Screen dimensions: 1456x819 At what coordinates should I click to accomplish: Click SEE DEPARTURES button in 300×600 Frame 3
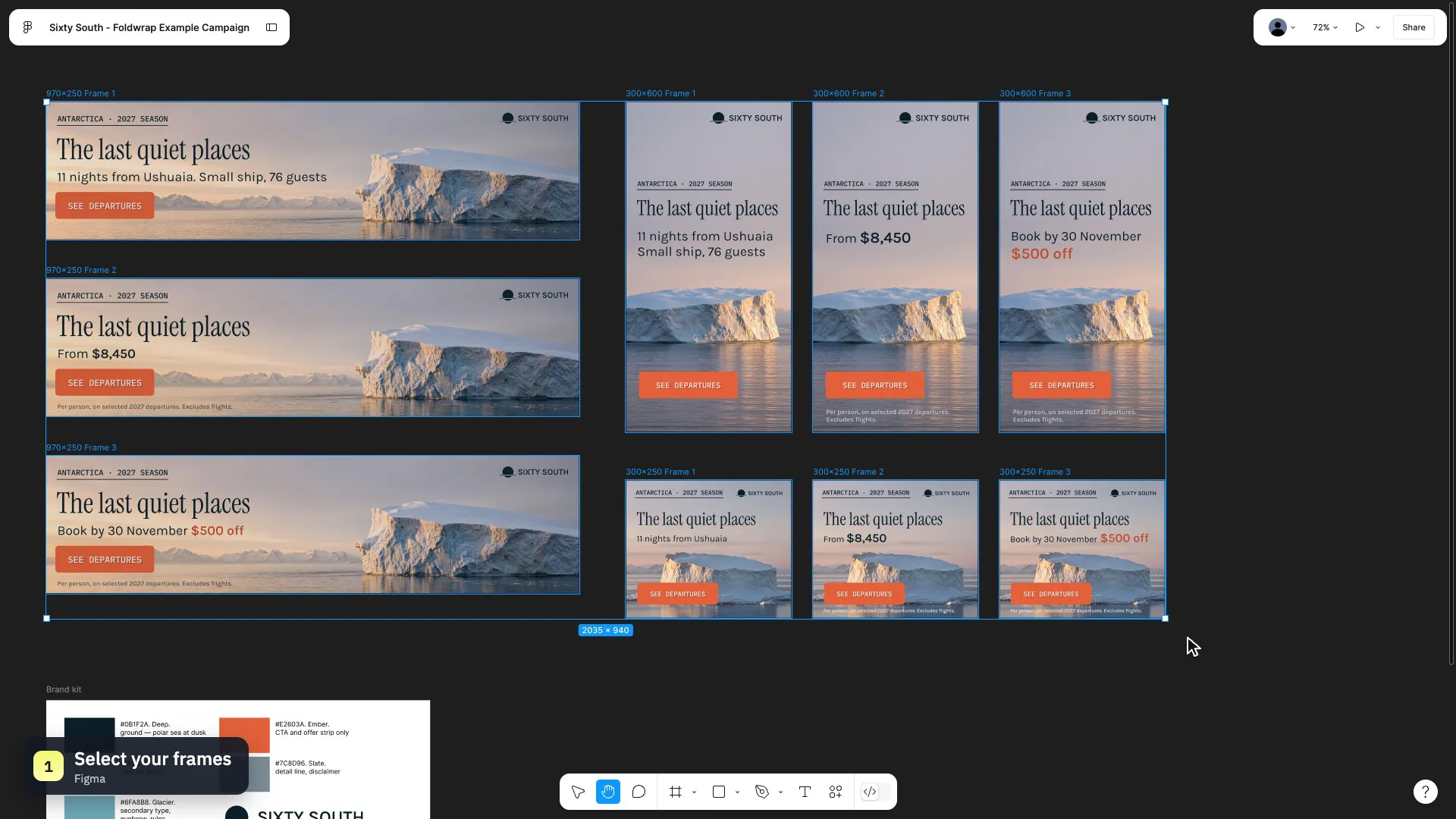(x=1062, y=385)
